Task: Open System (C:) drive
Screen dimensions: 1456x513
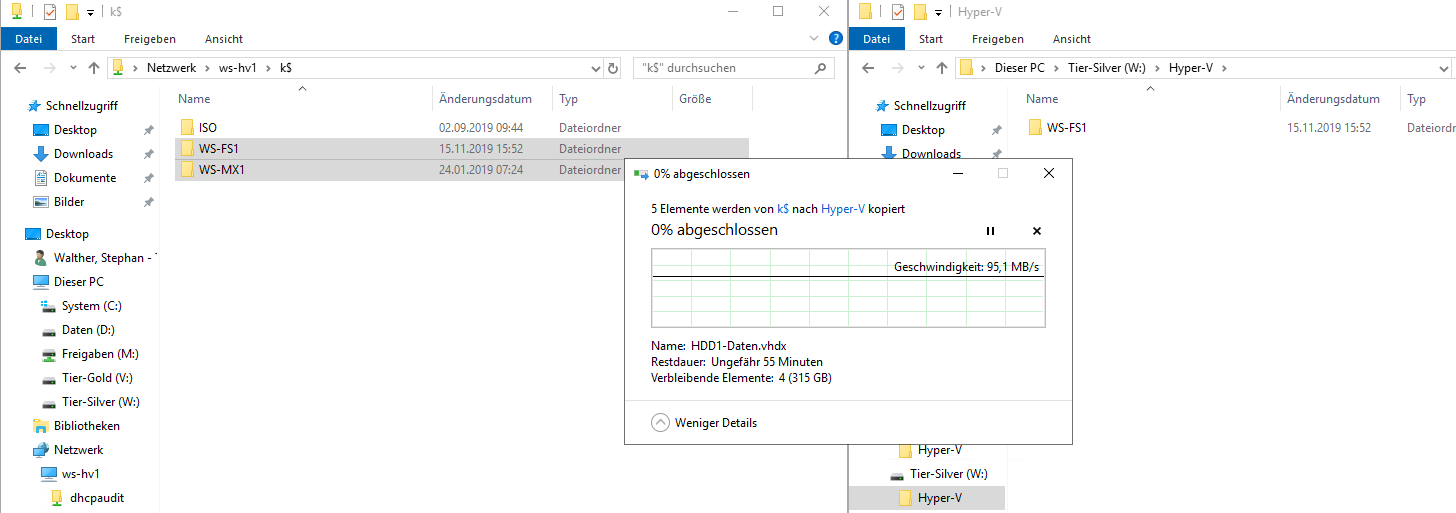Action: click(94, 306)
